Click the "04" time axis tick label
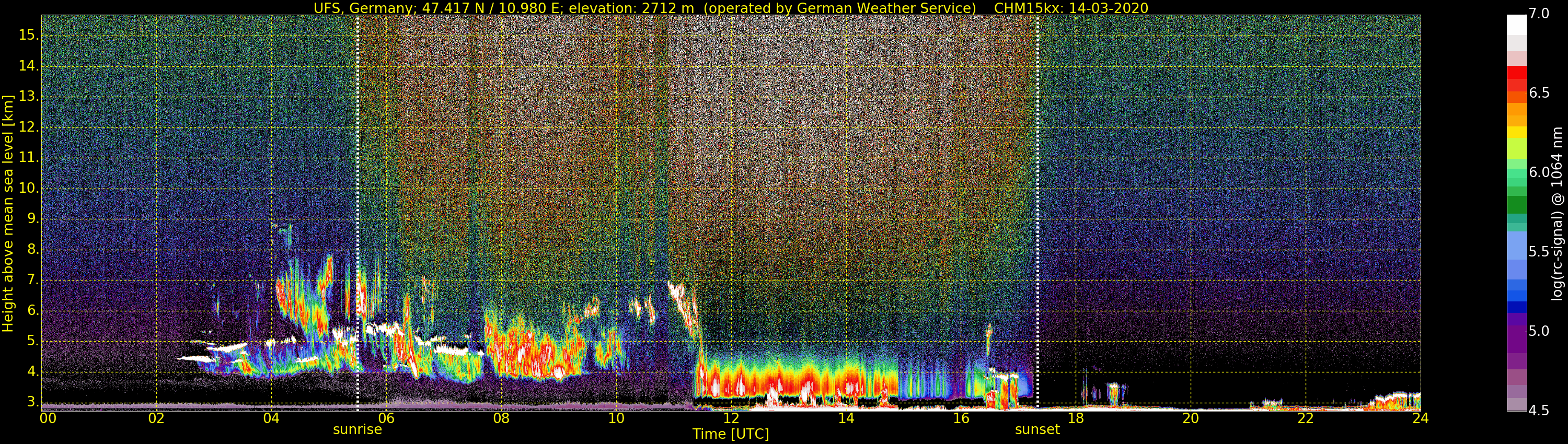 [271, 418]
